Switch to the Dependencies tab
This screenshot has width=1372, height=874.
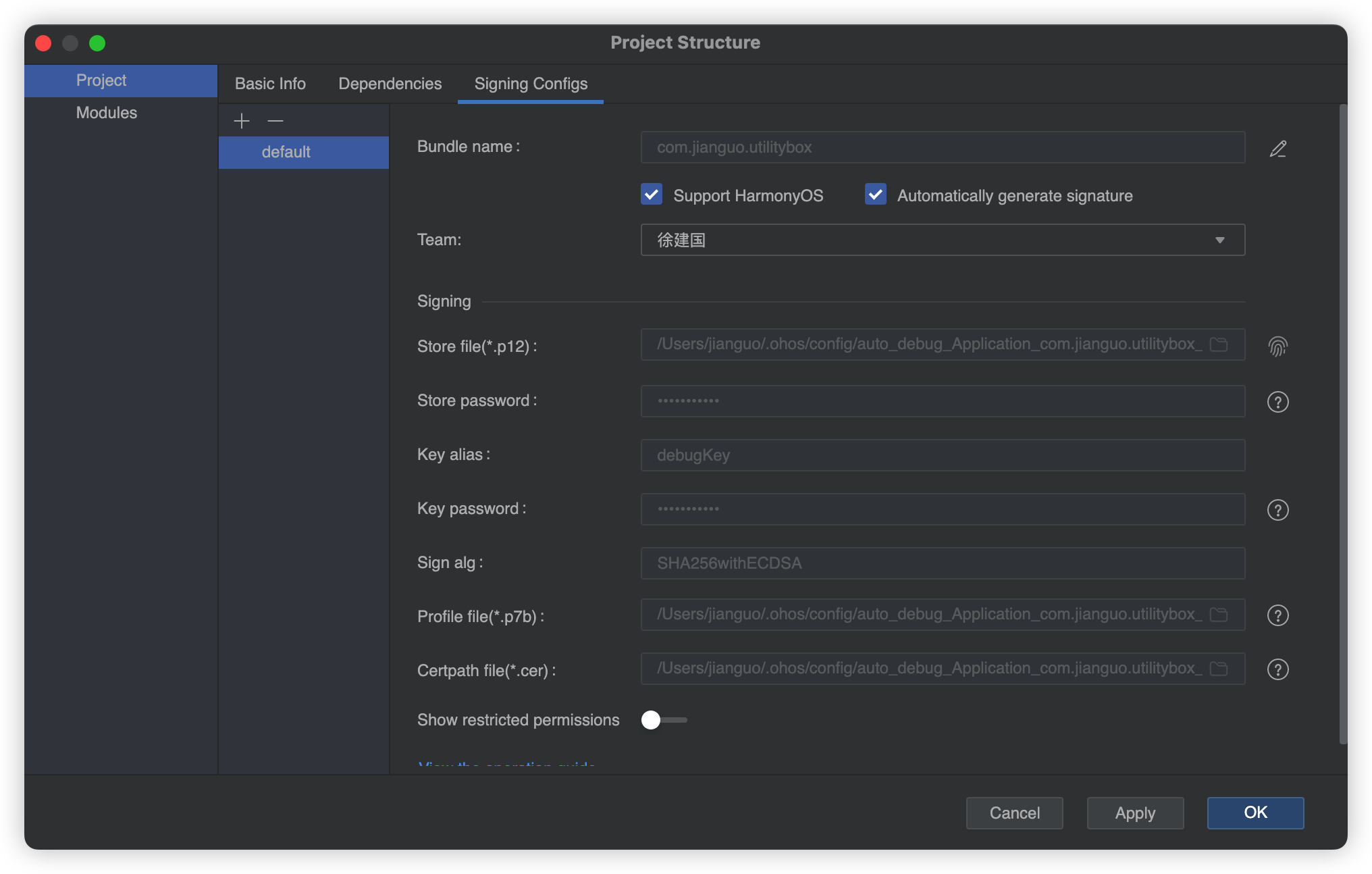pyautogui.click(x=389, y=83)
